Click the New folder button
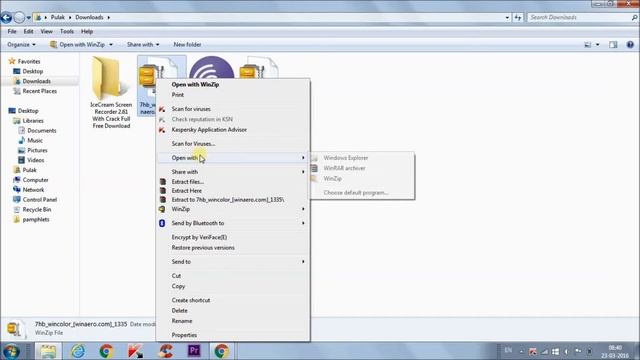The height and width of the screenshot is (360, 640). 187,44
